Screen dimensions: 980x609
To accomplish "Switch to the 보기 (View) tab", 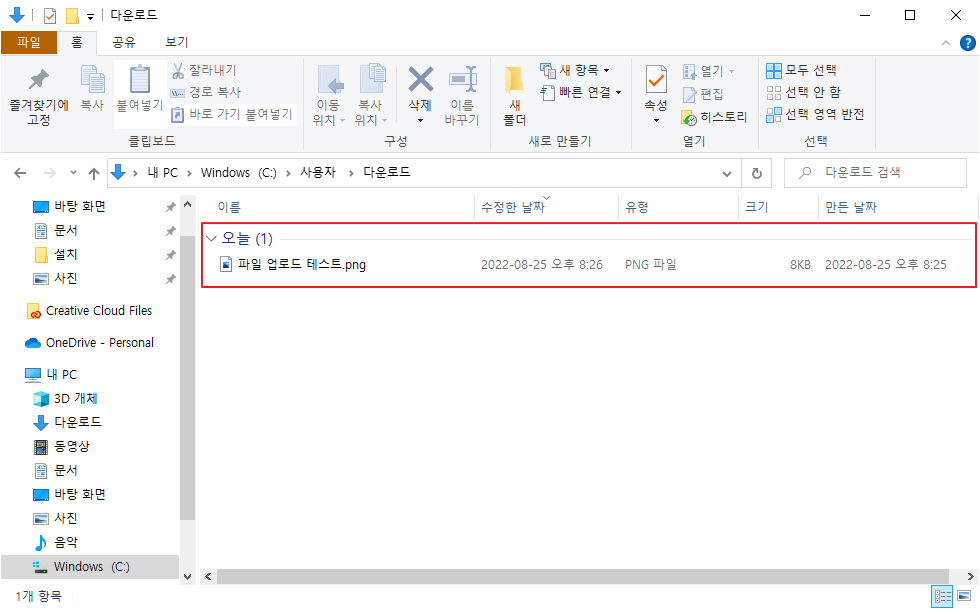I will (x=176, y=42).
